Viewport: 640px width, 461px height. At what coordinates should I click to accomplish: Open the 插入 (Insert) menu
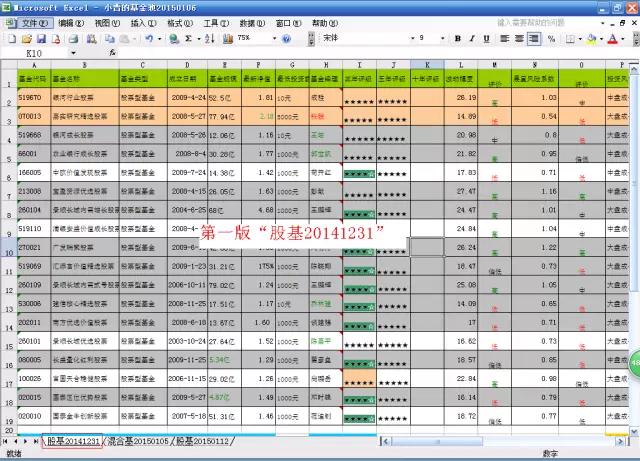tap(143, 23)
